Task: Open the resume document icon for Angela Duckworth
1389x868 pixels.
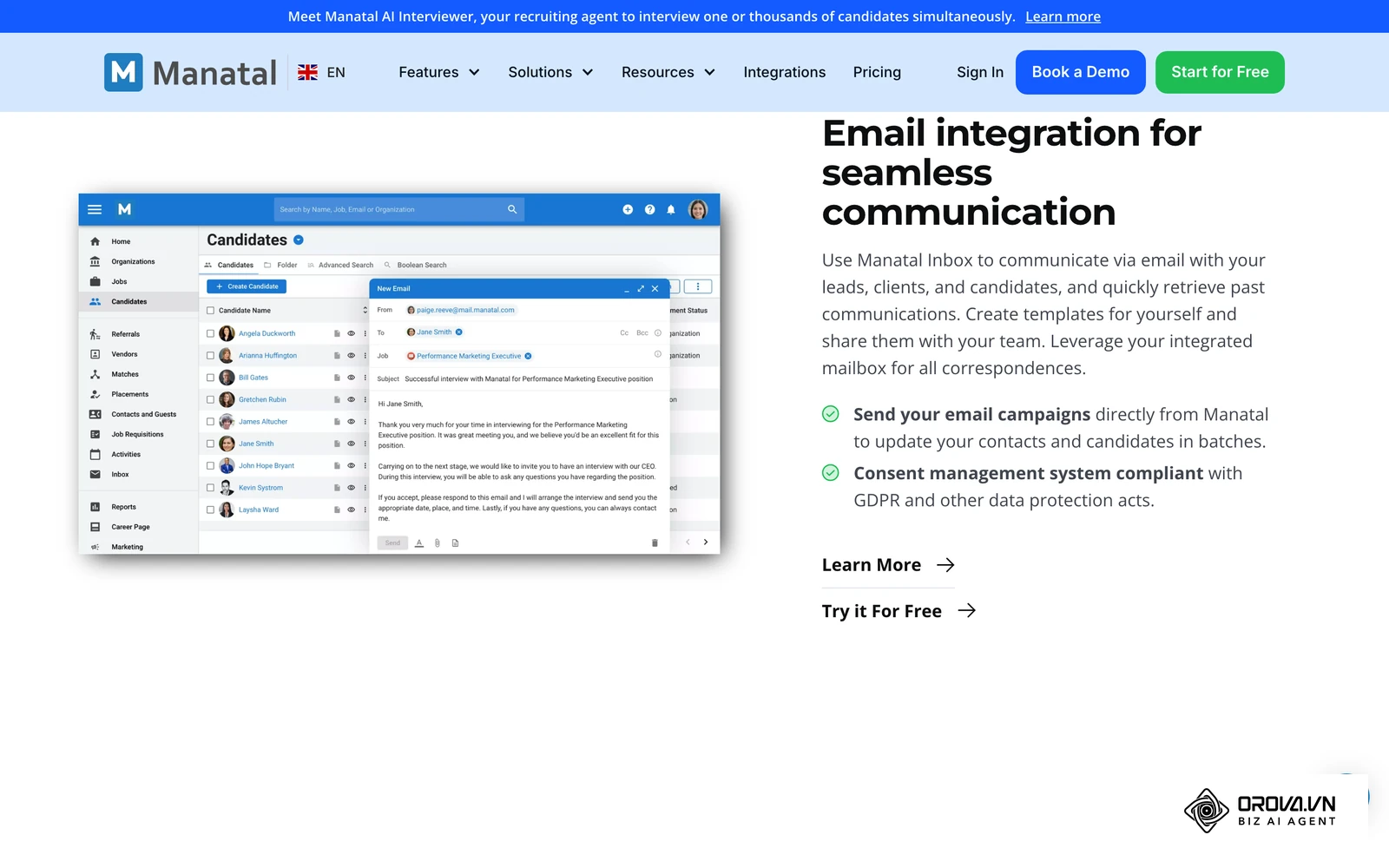Action: [x=337, y=333]
